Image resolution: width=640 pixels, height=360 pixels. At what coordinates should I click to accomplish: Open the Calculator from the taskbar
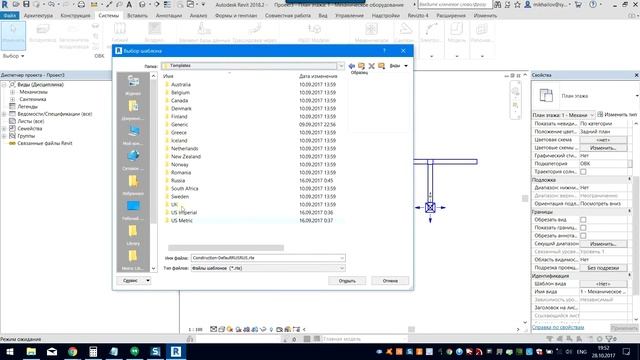pos(93,351)
